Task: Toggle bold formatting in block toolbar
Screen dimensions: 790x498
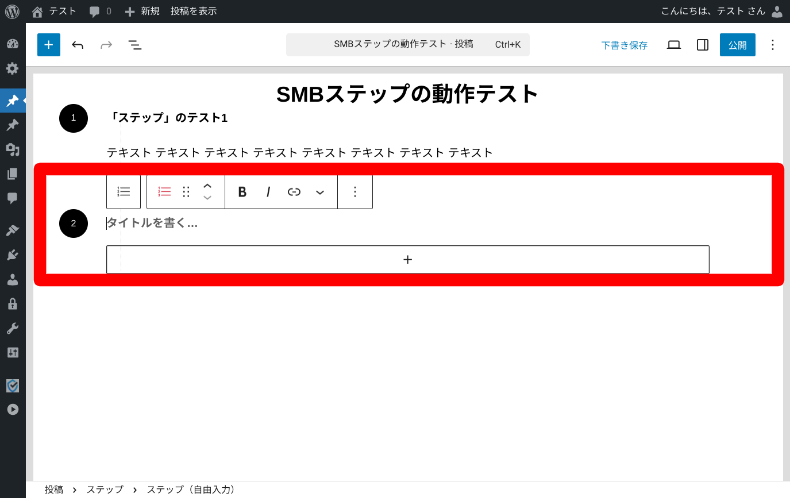Action: coord(242,192)
